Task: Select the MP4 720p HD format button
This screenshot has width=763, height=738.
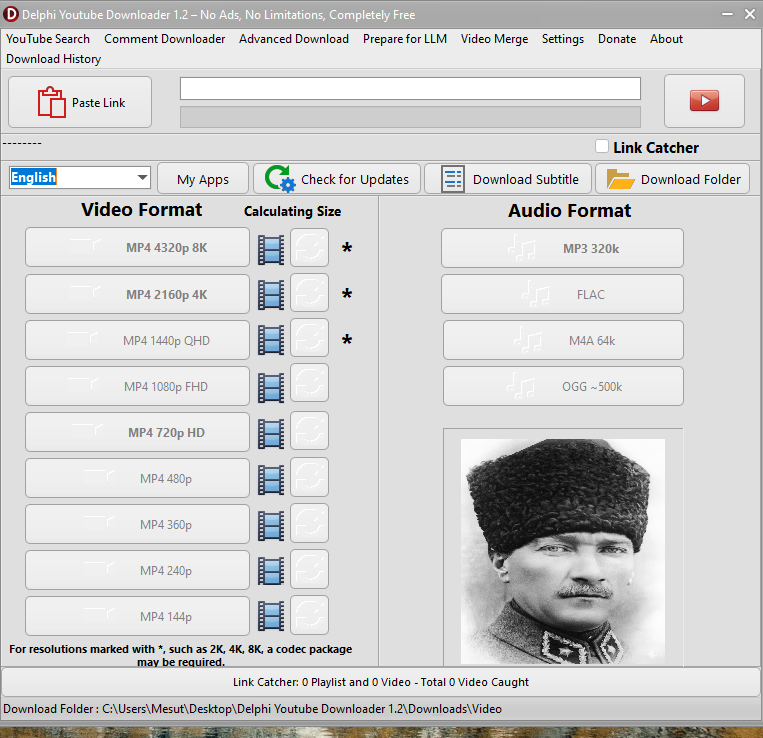Action: coord(137,432)
